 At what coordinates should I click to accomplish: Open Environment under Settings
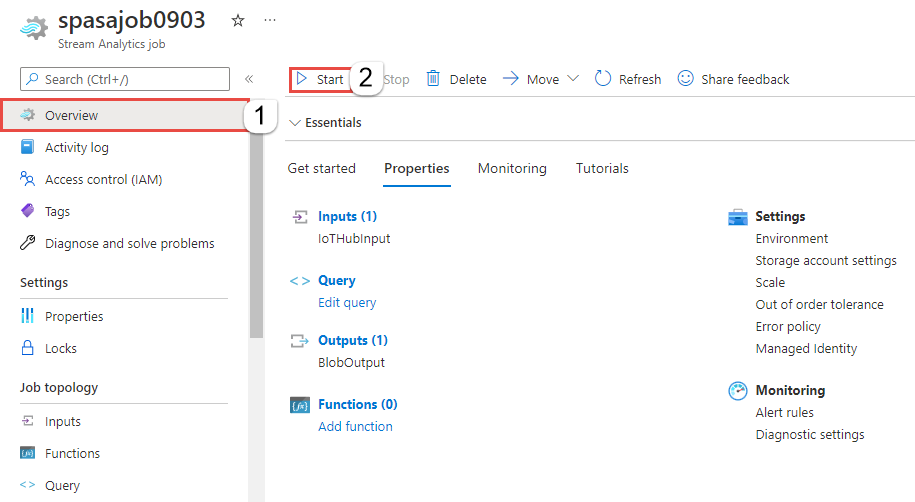(x=791, y=238)
